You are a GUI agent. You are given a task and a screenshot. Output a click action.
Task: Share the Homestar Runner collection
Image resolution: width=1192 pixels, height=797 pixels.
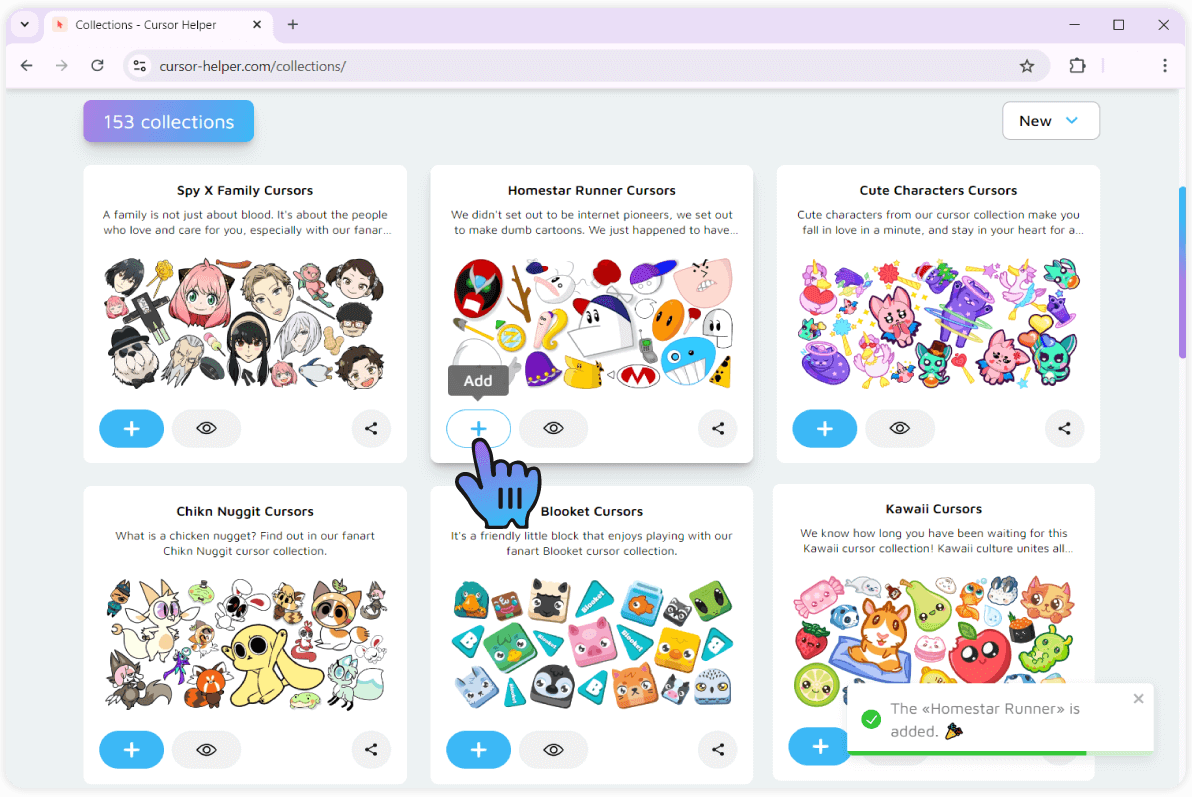717,429
